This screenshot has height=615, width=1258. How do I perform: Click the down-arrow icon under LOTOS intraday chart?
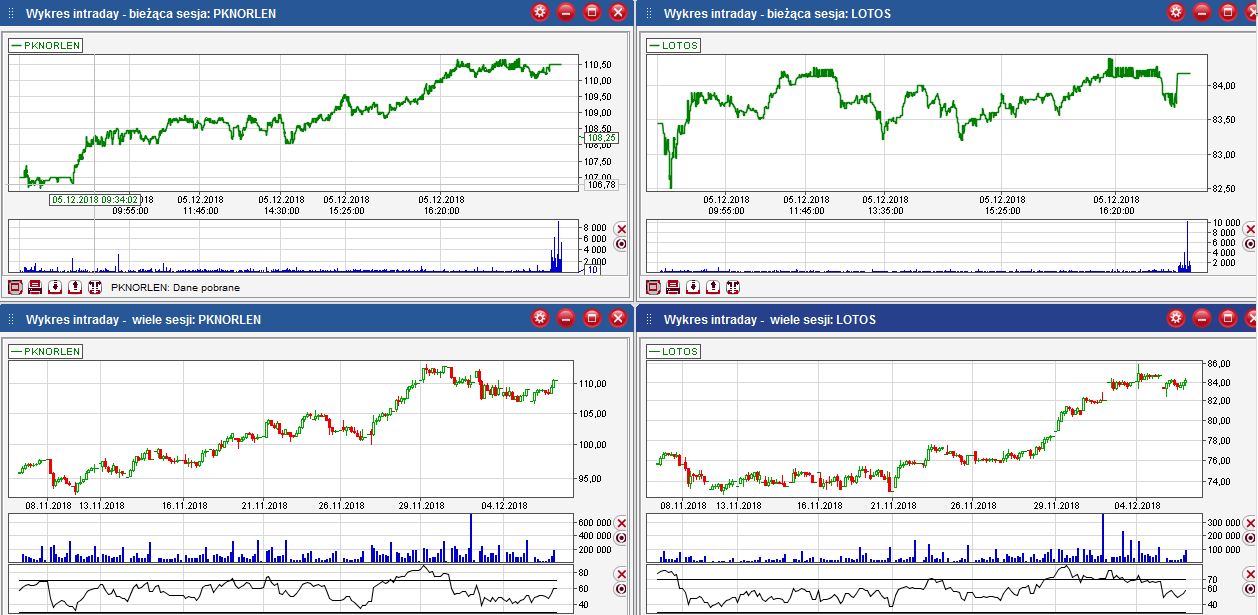(693, 287)
